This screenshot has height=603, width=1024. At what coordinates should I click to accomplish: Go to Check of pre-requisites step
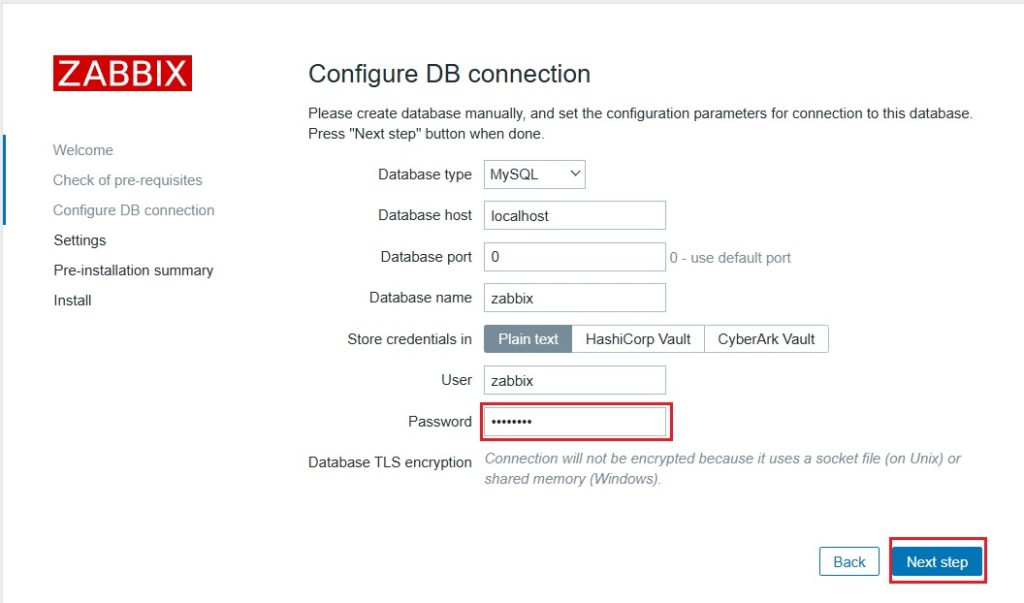pyautogui.click(x=127, y=180)
